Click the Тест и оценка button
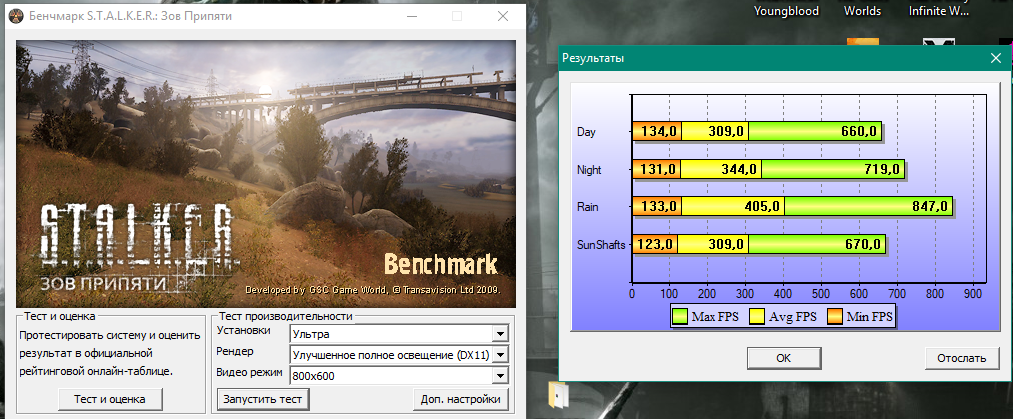The width and height of the screenshot is (1013, 419). point(110,399)
